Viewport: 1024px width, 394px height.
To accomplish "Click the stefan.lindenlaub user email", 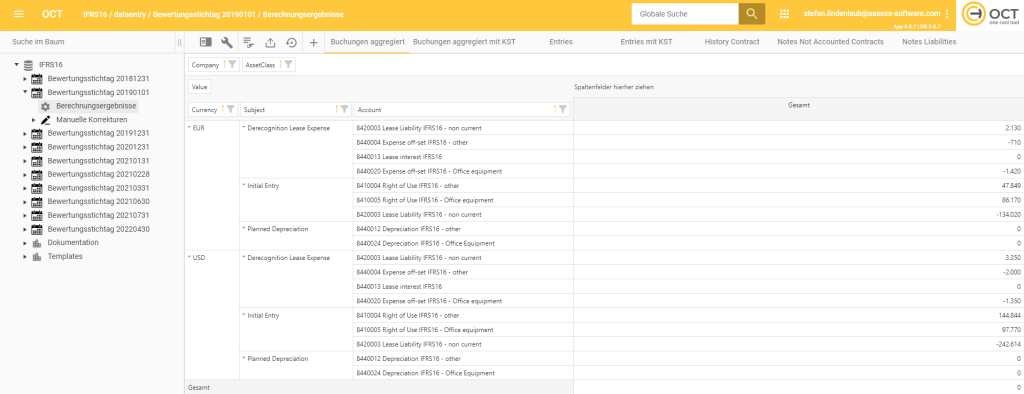I will coord(872,13).
